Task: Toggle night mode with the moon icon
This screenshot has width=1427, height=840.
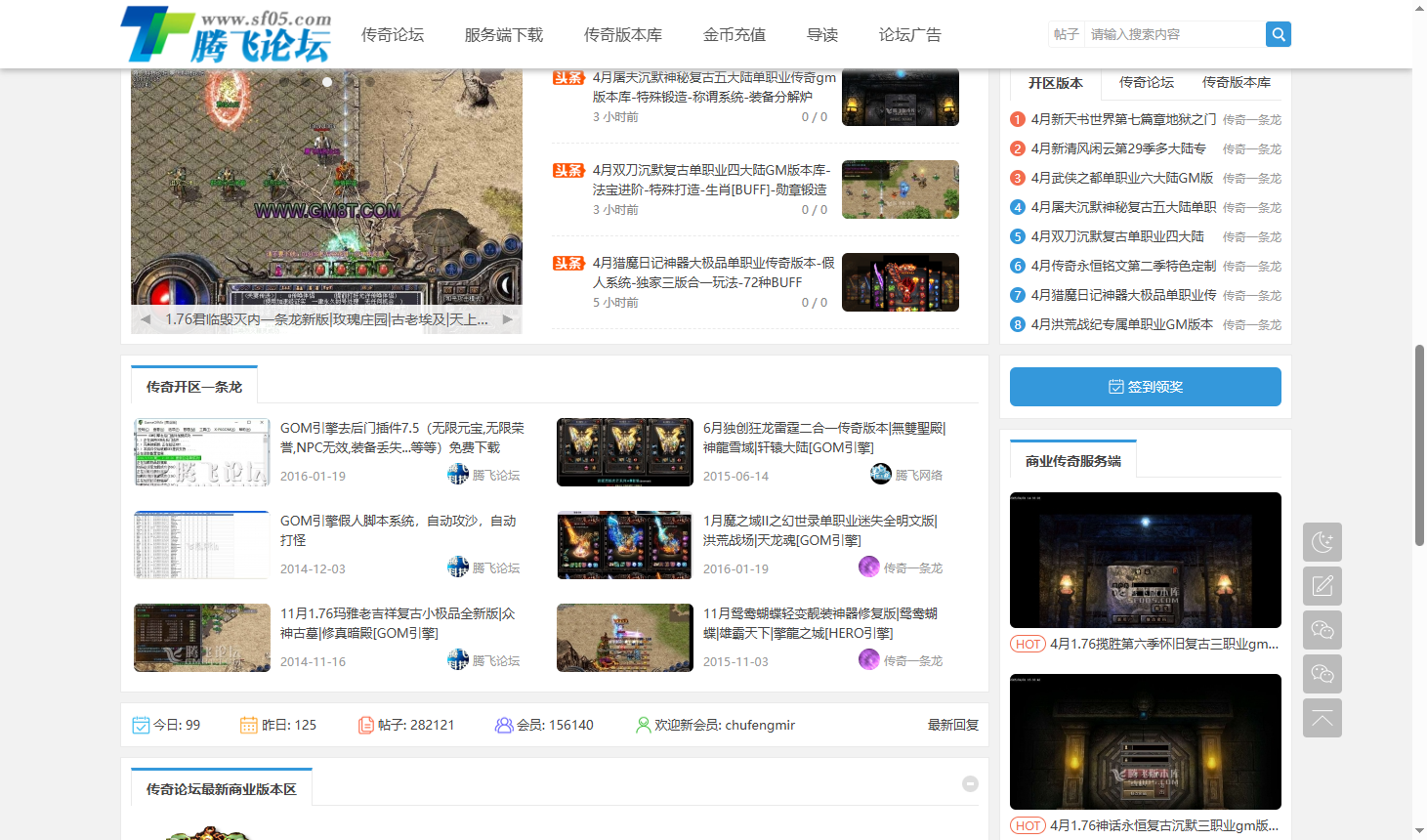Action: pyautogui.click(x=1322, y=542)
